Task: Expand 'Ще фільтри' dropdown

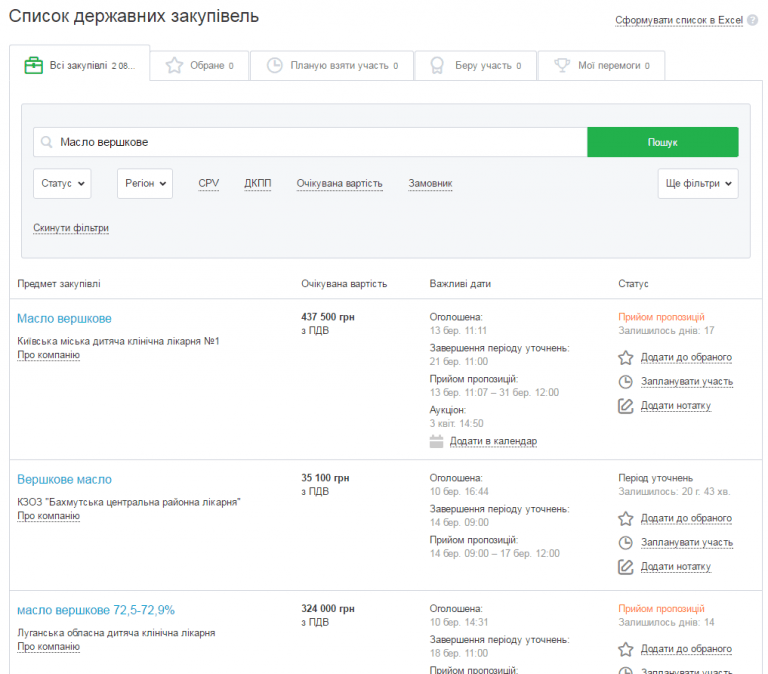Action: 698,184
